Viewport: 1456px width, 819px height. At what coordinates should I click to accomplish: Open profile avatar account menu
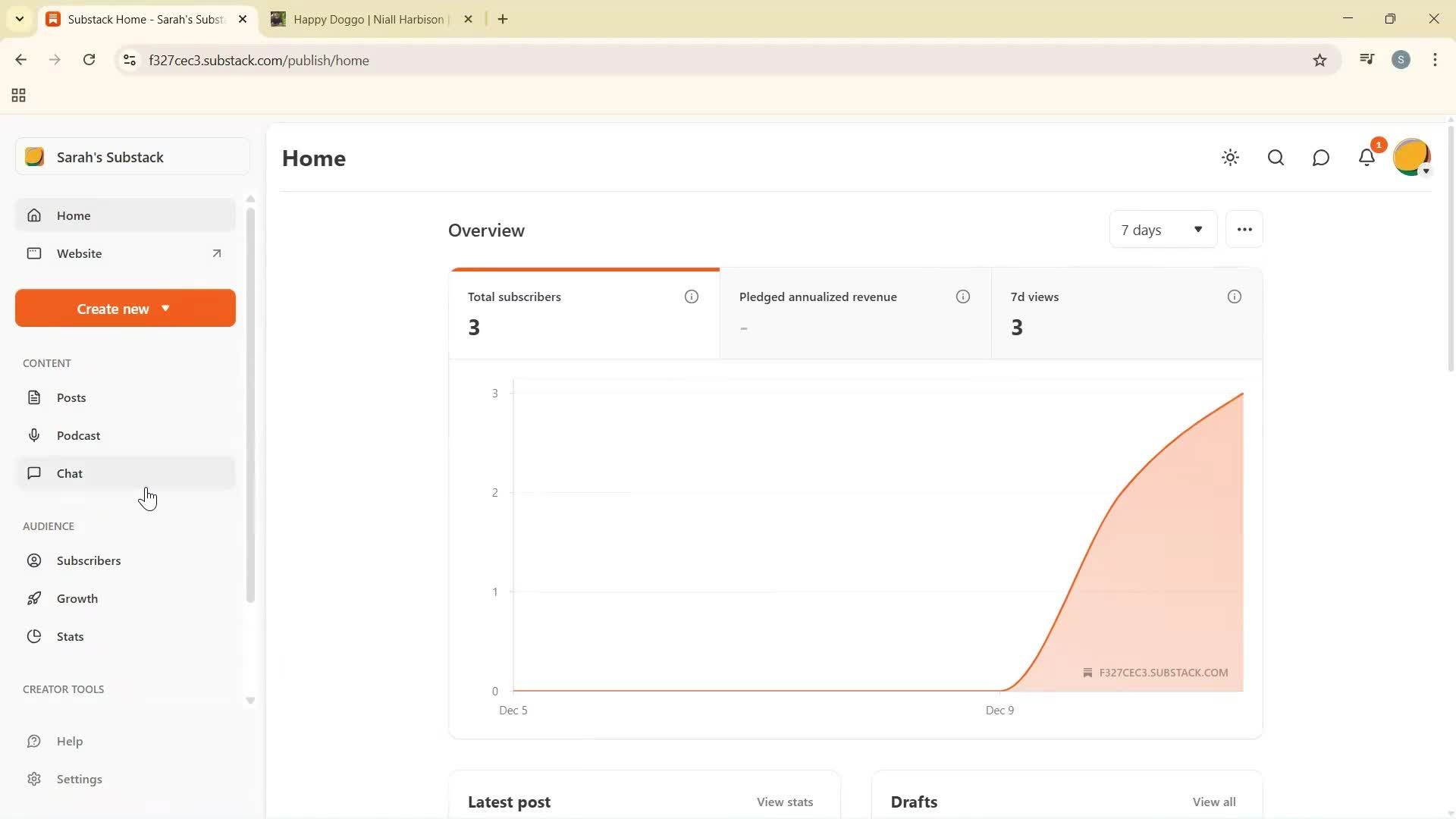coord(1411,158)
